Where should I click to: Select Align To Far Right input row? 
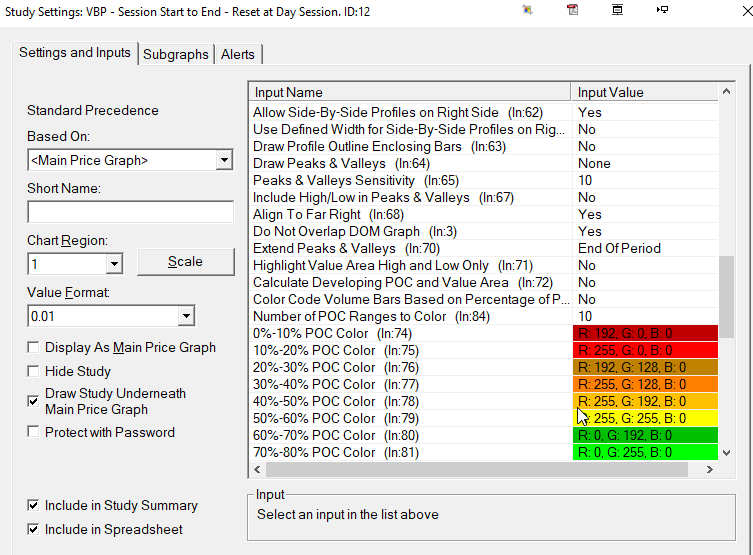coord(484,214)
